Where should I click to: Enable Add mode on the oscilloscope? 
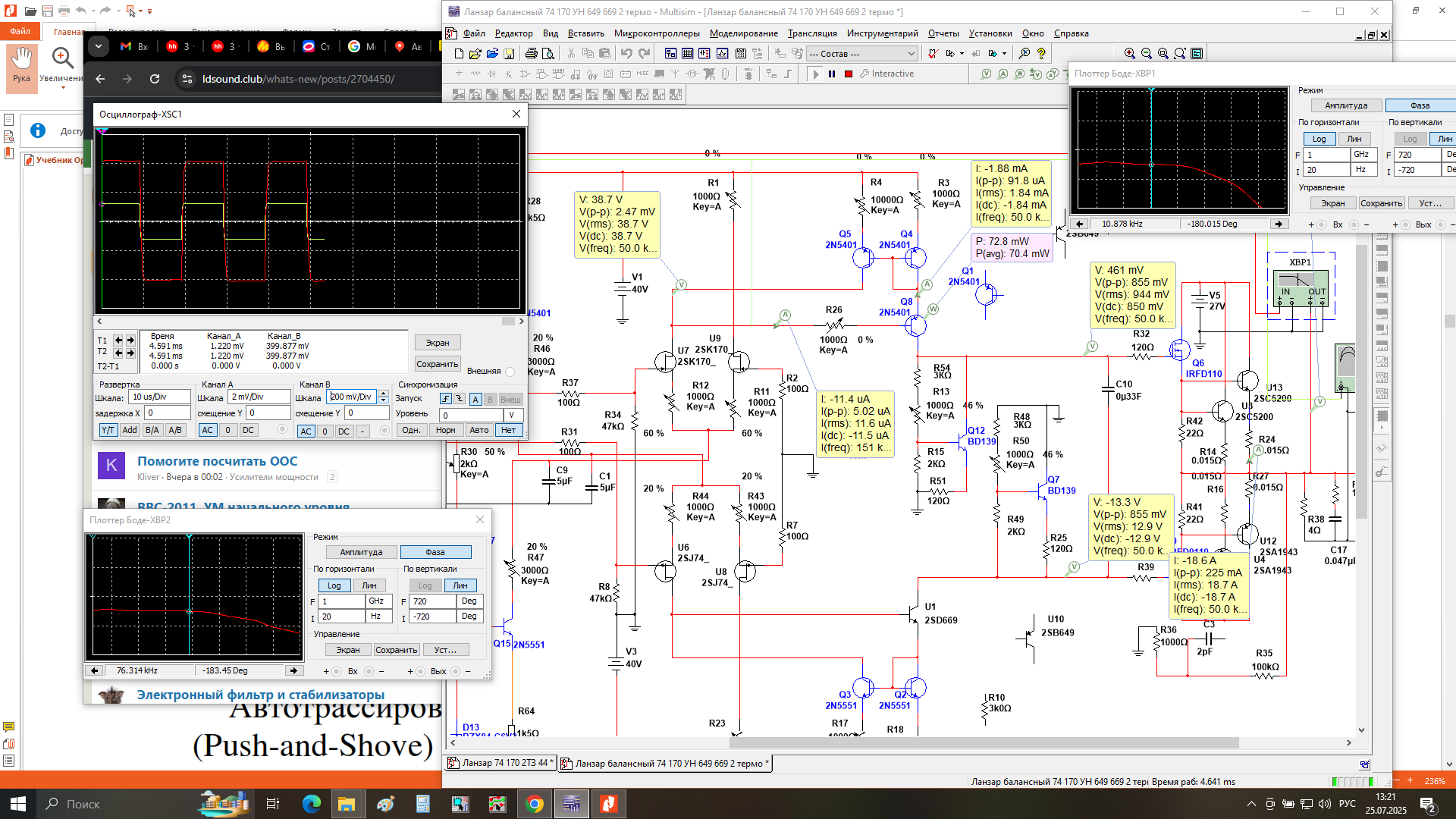(130, 430)
